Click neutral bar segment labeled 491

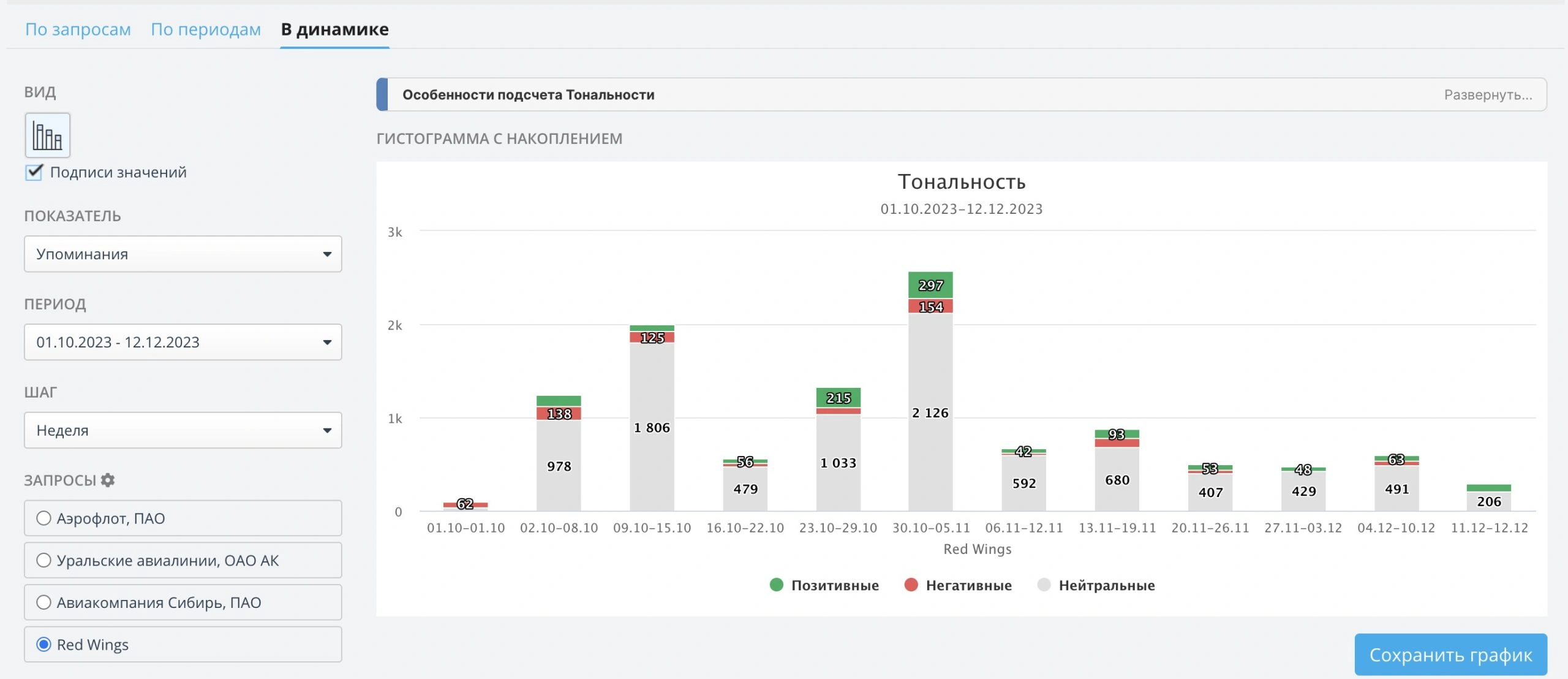pyautogui.click(x=1396, y=488)
